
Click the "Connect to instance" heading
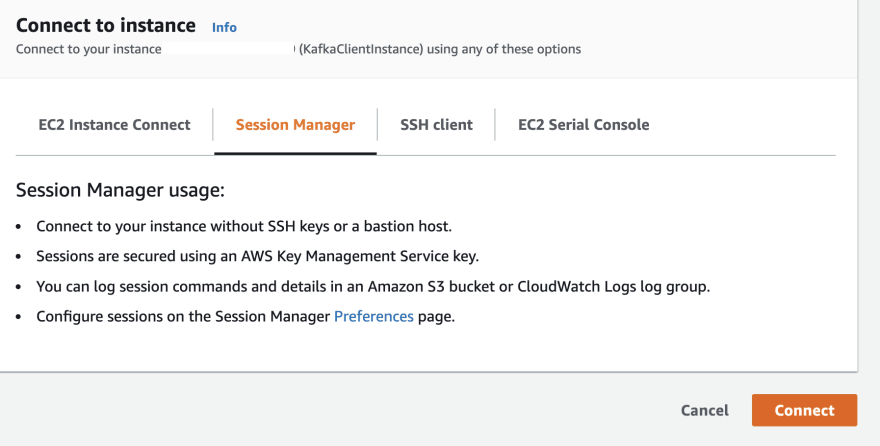tap(106, 25)
